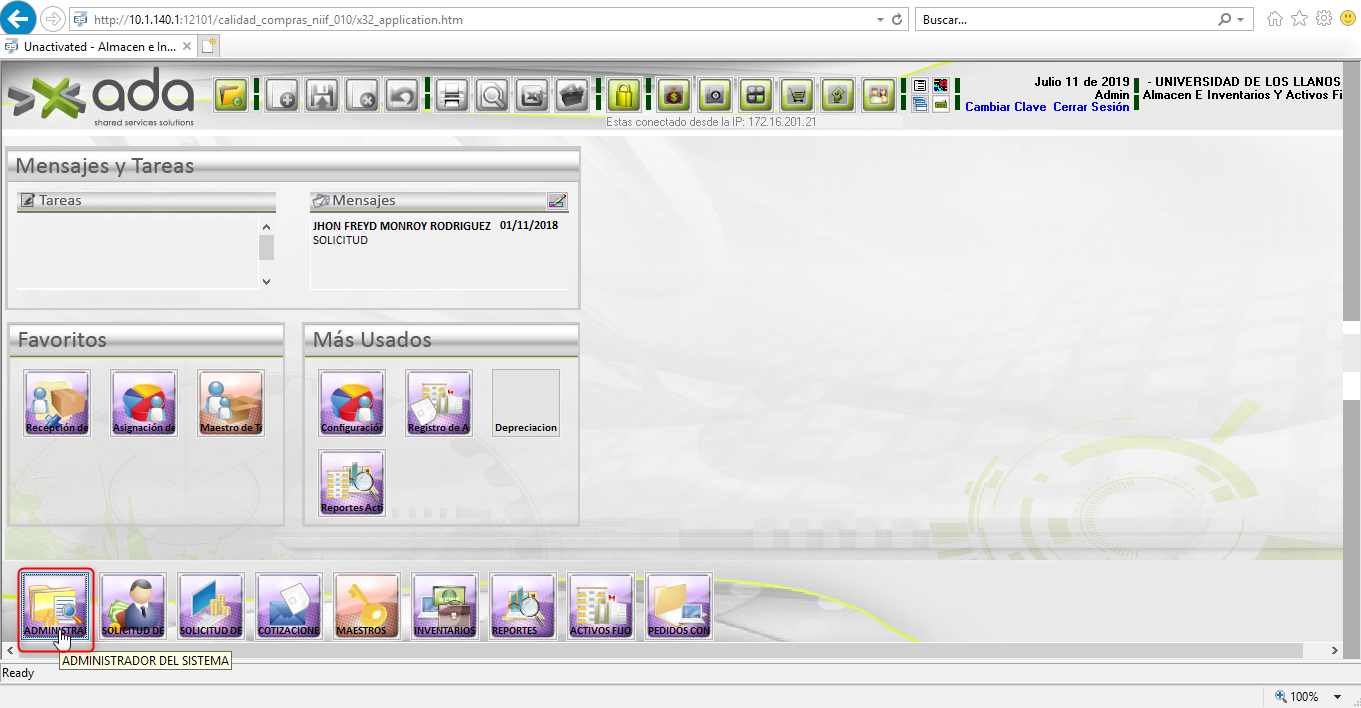Click the green folder icon in toolbar
The width and height of the screenshot is (1361, 708).
(231, 96)
